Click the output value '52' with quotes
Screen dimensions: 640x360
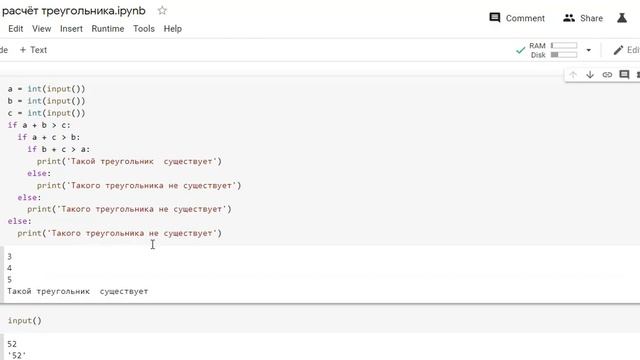point(17,356)
